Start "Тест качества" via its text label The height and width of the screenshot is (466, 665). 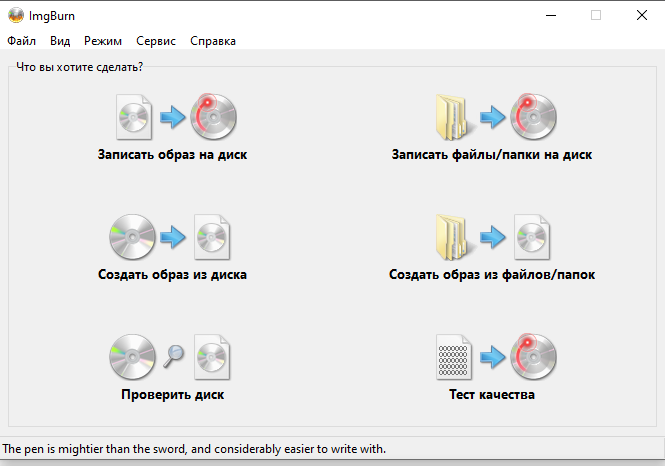(492, 394)
